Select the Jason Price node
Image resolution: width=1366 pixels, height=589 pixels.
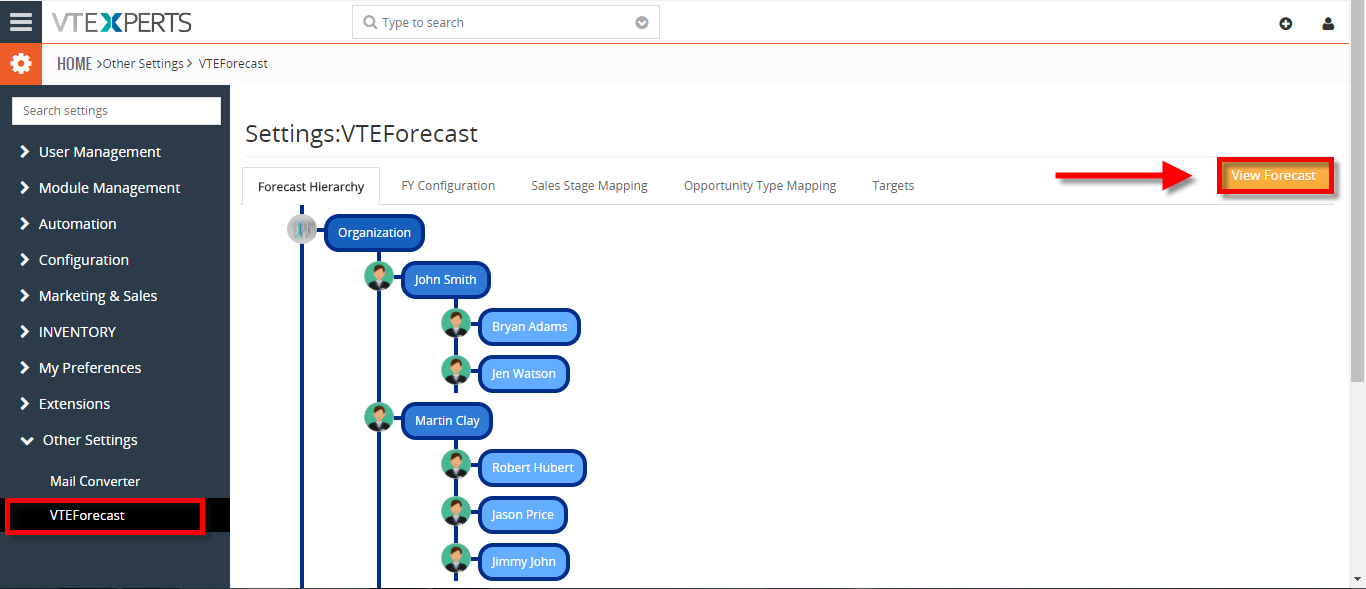tap(522, 515)
